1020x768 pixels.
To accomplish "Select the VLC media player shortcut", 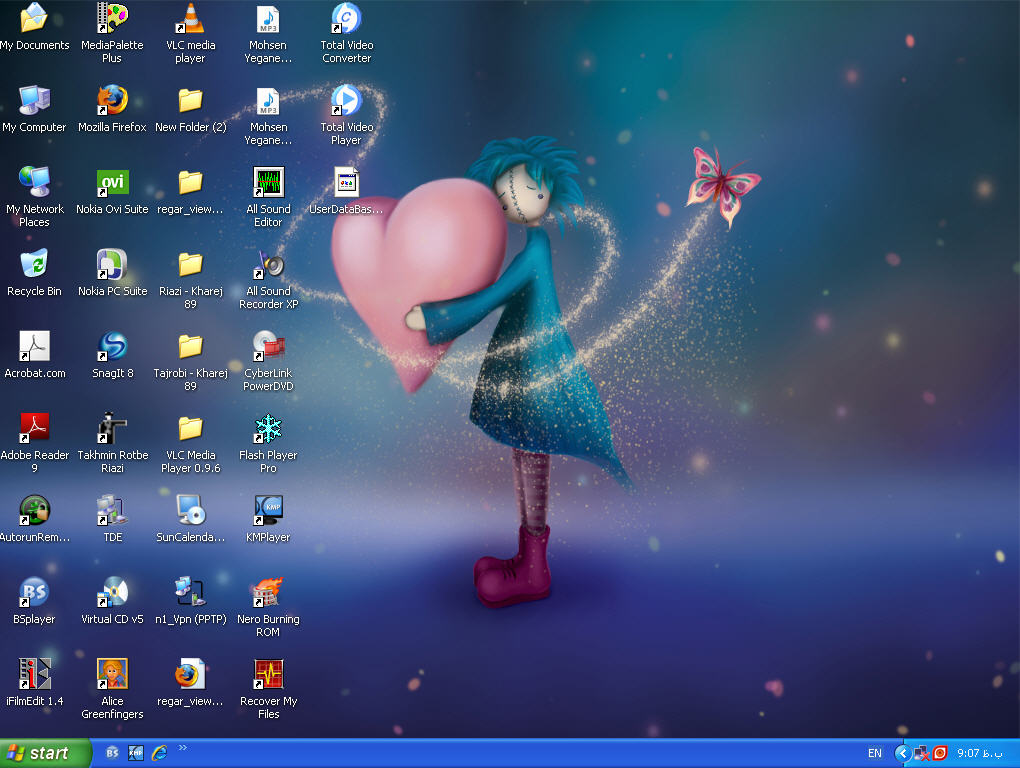I will (190, 18).
